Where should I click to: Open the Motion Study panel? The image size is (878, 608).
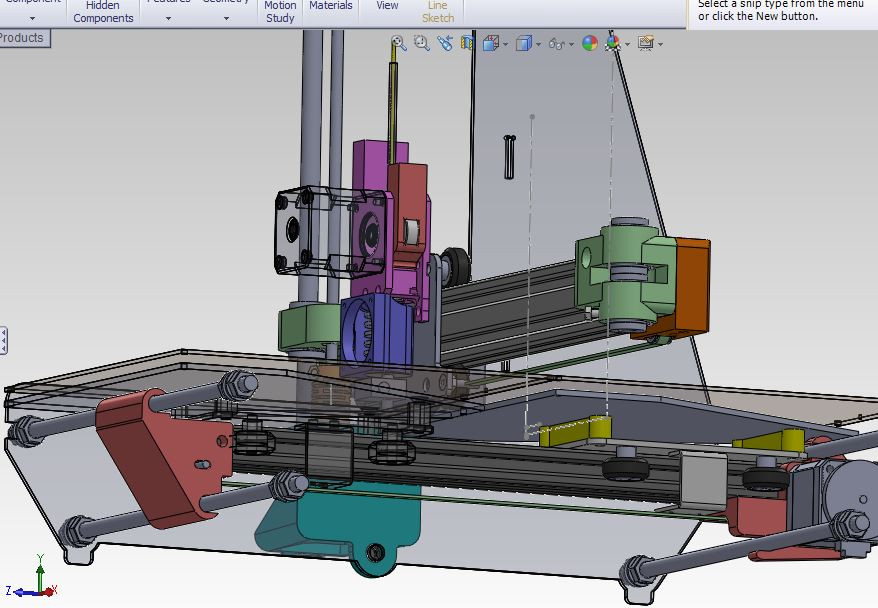click(x=280, y=12)
